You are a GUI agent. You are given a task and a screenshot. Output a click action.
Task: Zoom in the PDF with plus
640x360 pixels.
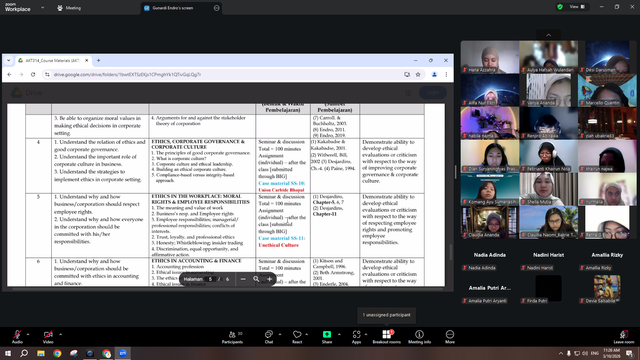pos(269,279)
